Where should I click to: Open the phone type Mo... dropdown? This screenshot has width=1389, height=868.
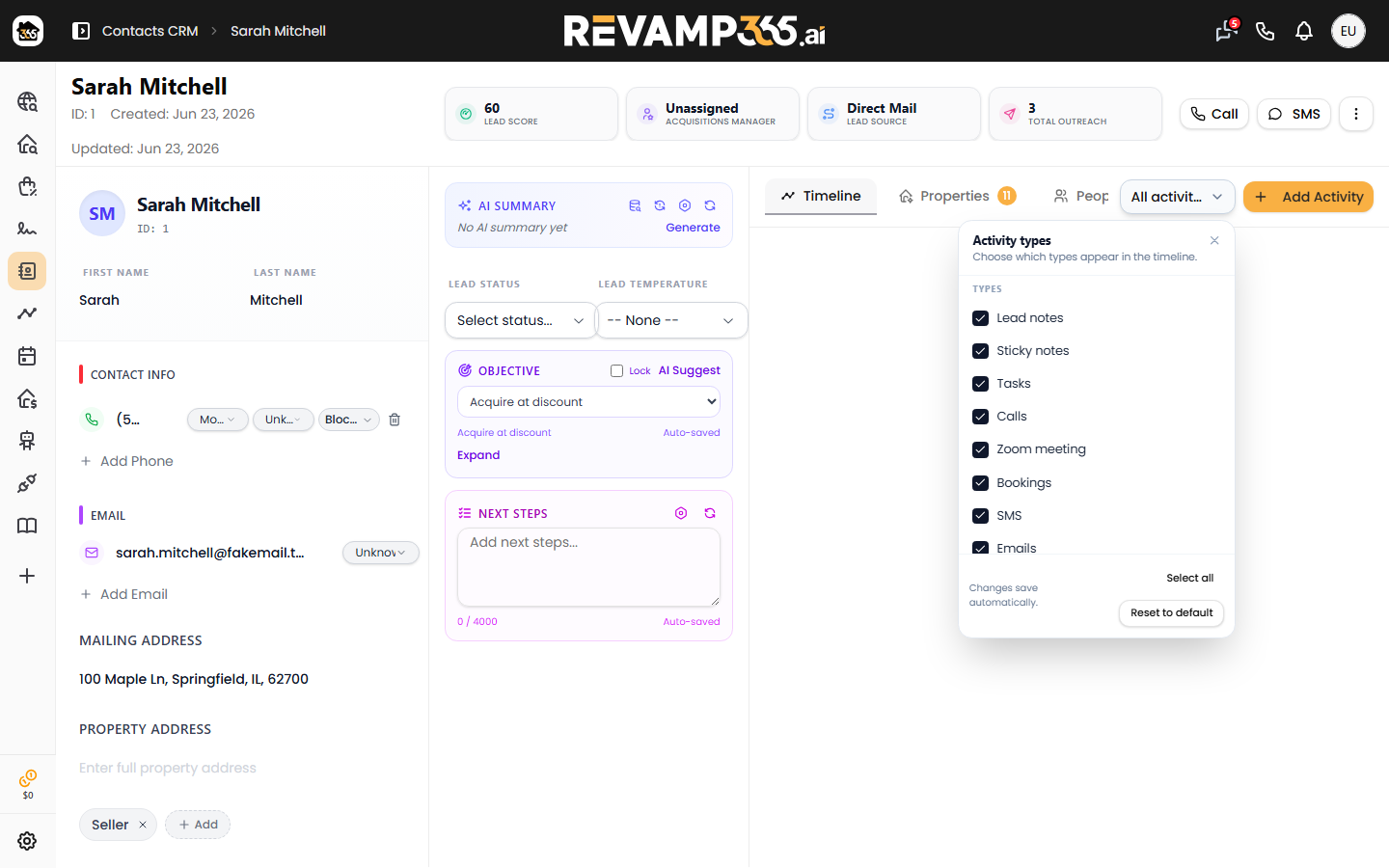coord(217,420)
